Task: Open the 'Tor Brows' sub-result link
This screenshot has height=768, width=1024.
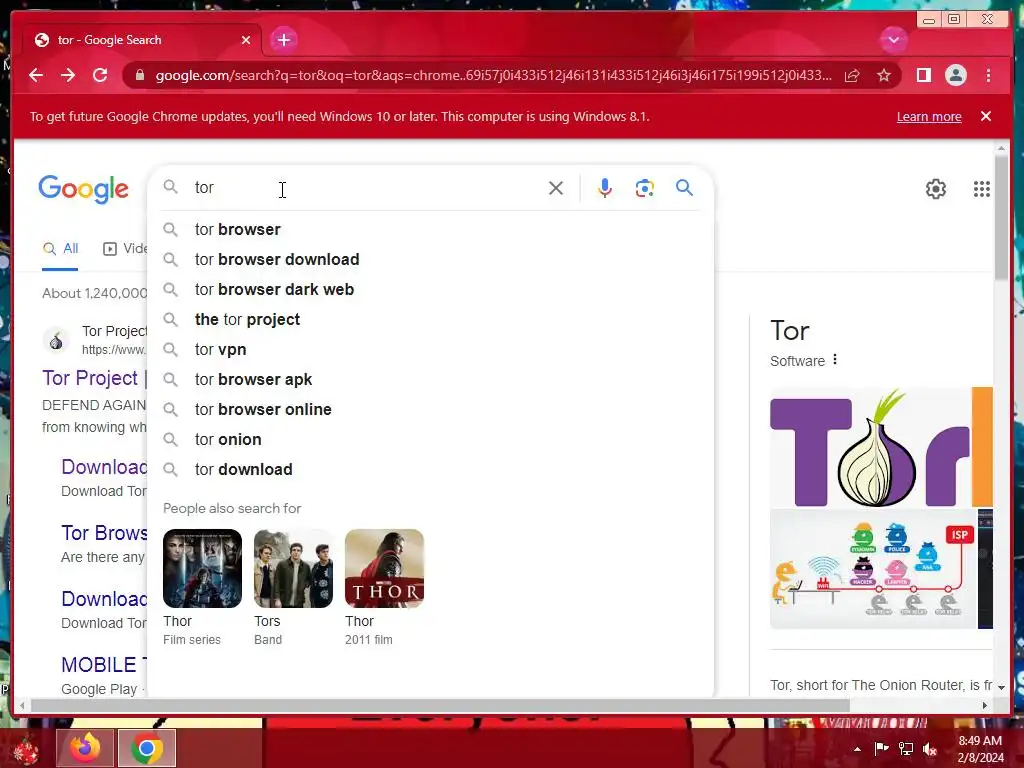Action: point(104,533)
